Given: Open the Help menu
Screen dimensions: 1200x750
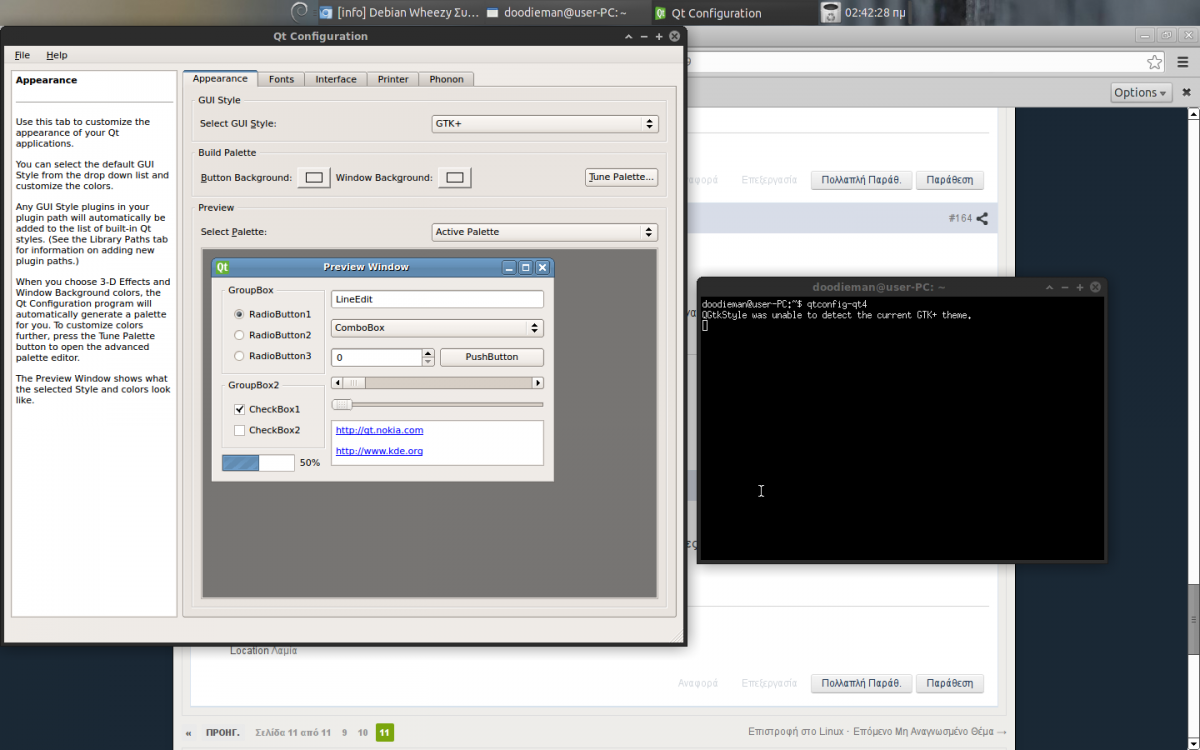Looking at the screenshot, I should 57,55.
